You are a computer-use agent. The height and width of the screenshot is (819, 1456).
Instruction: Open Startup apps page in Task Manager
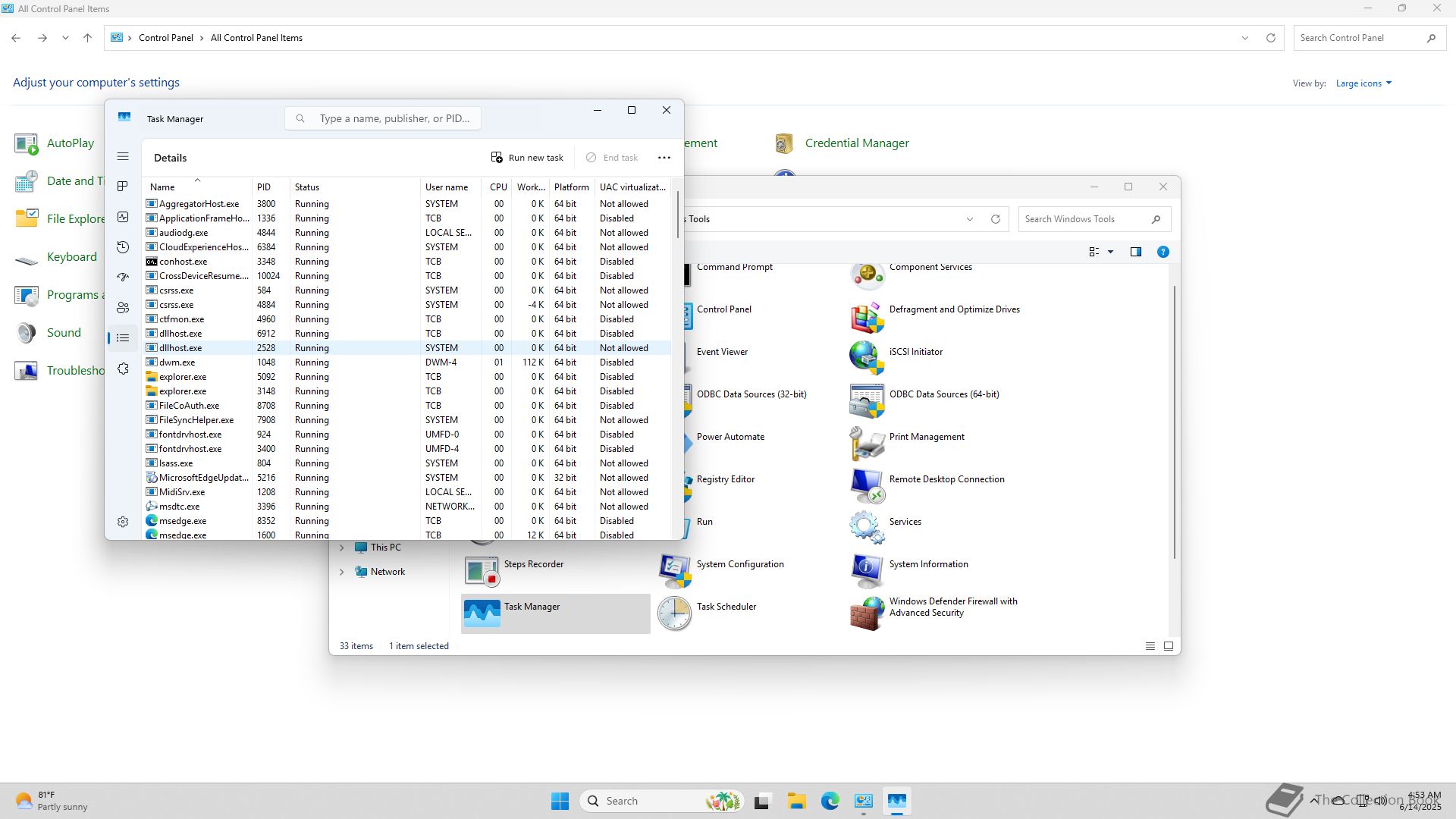(123, 278)
